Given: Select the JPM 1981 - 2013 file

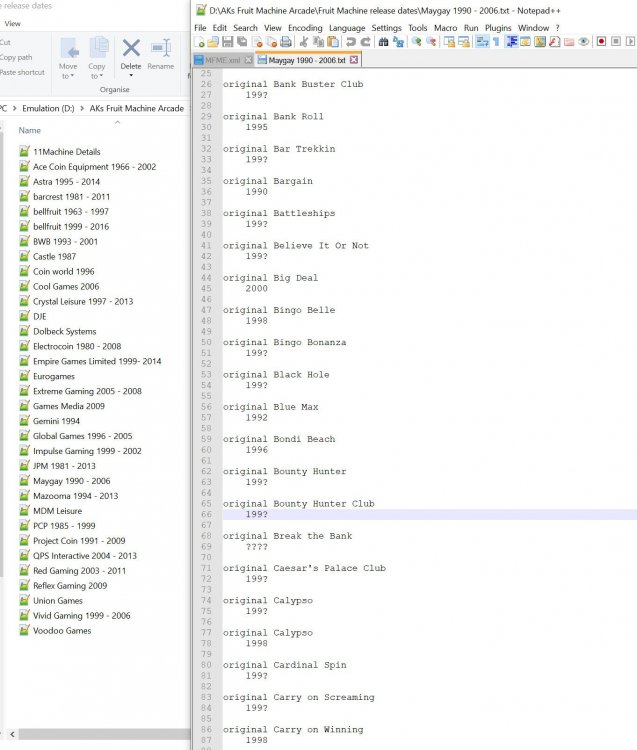Looking at the screenshot, I should 64,466.
